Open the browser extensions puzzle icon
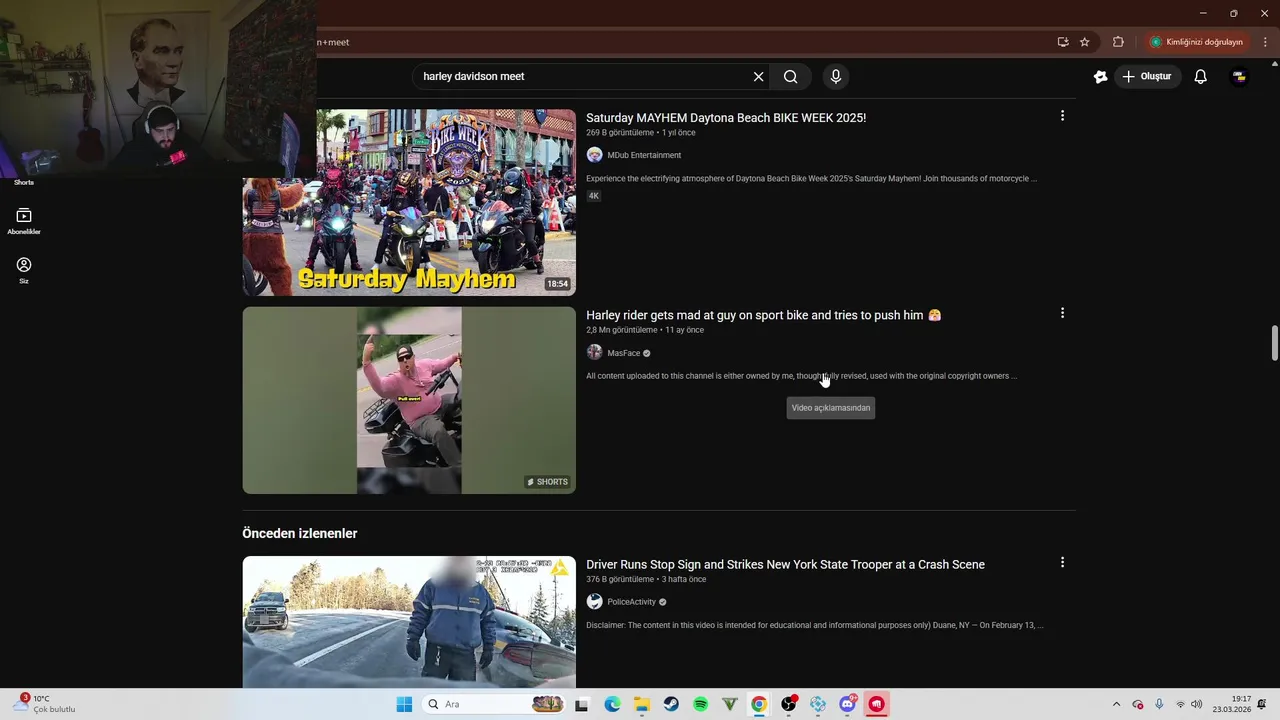Image resolution: width=1280 pixels, height=720 pixels. pos(1118,42)
